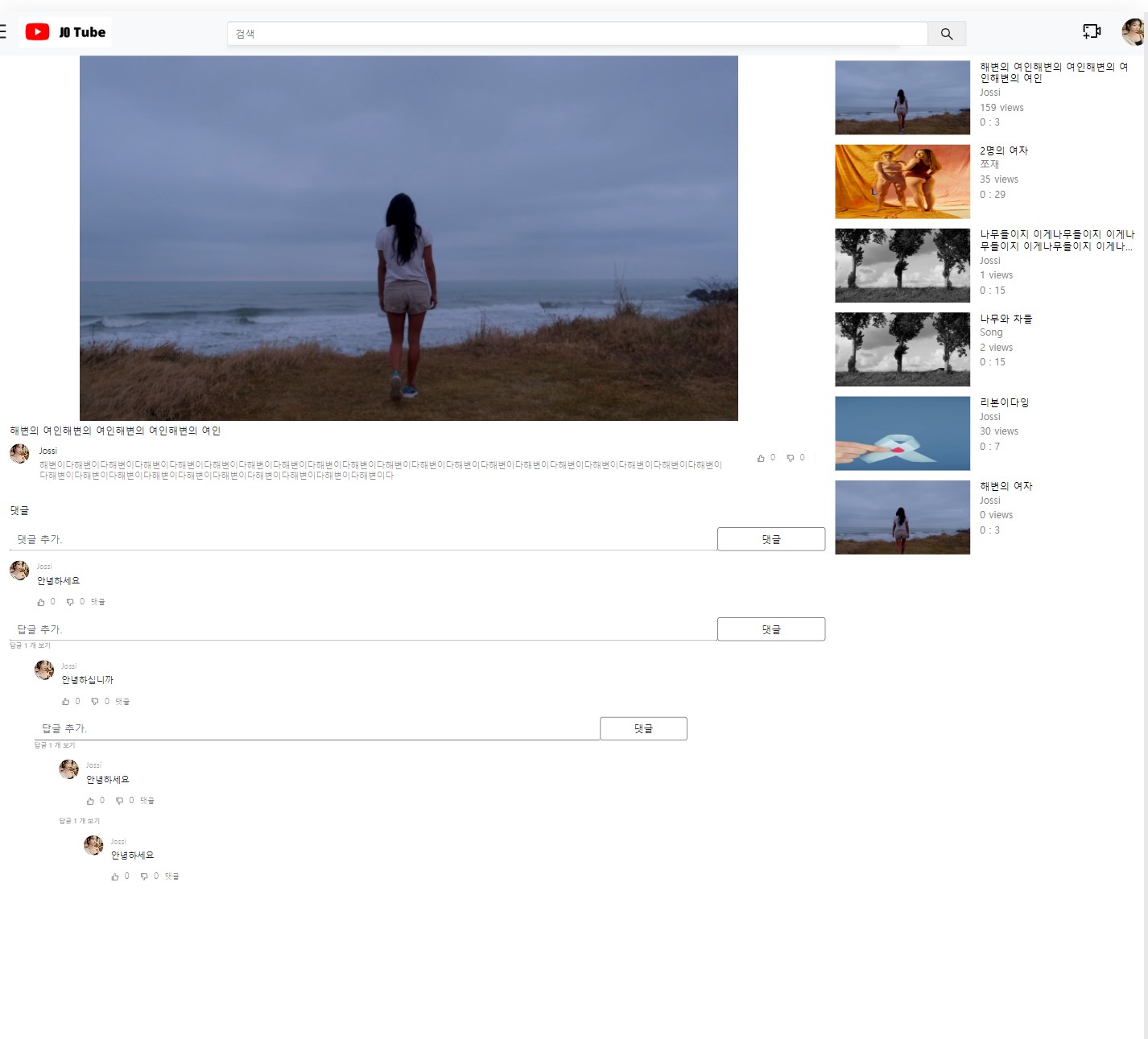The width and height of the screenshot is (1148, 1039).
Task: Open the '2명의 여자' video thumbnail
Action: pyautogui.click(x=902, y=181)
